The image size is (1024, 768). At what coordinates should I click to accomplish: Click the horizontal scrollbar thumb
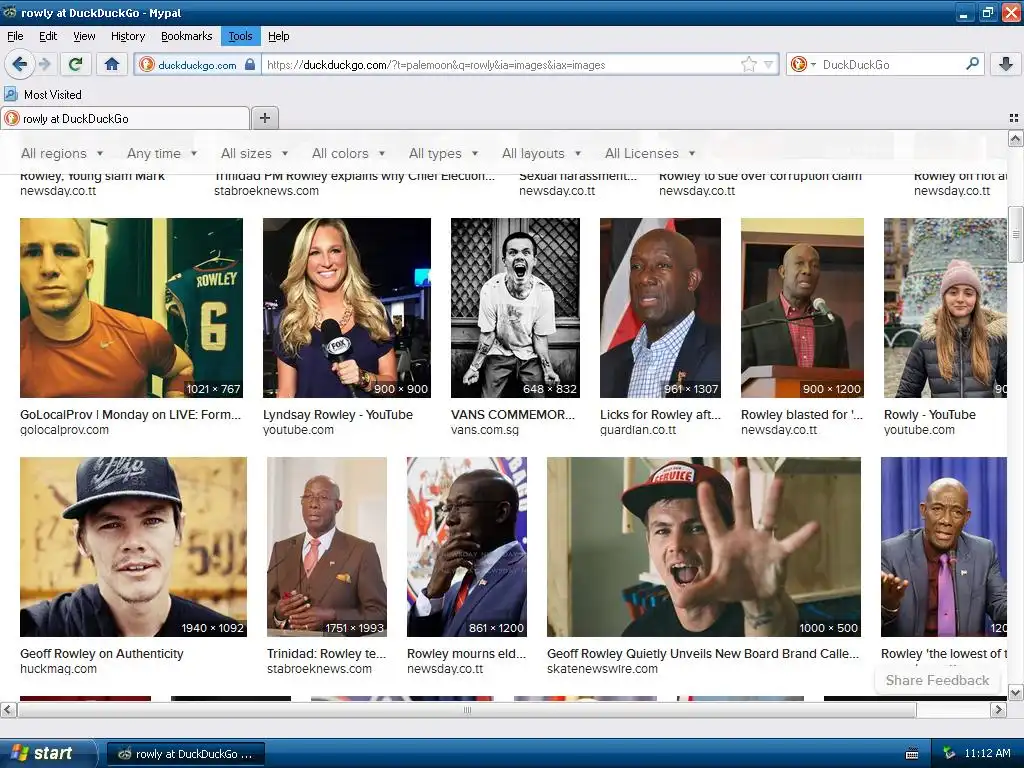(466, 709)
